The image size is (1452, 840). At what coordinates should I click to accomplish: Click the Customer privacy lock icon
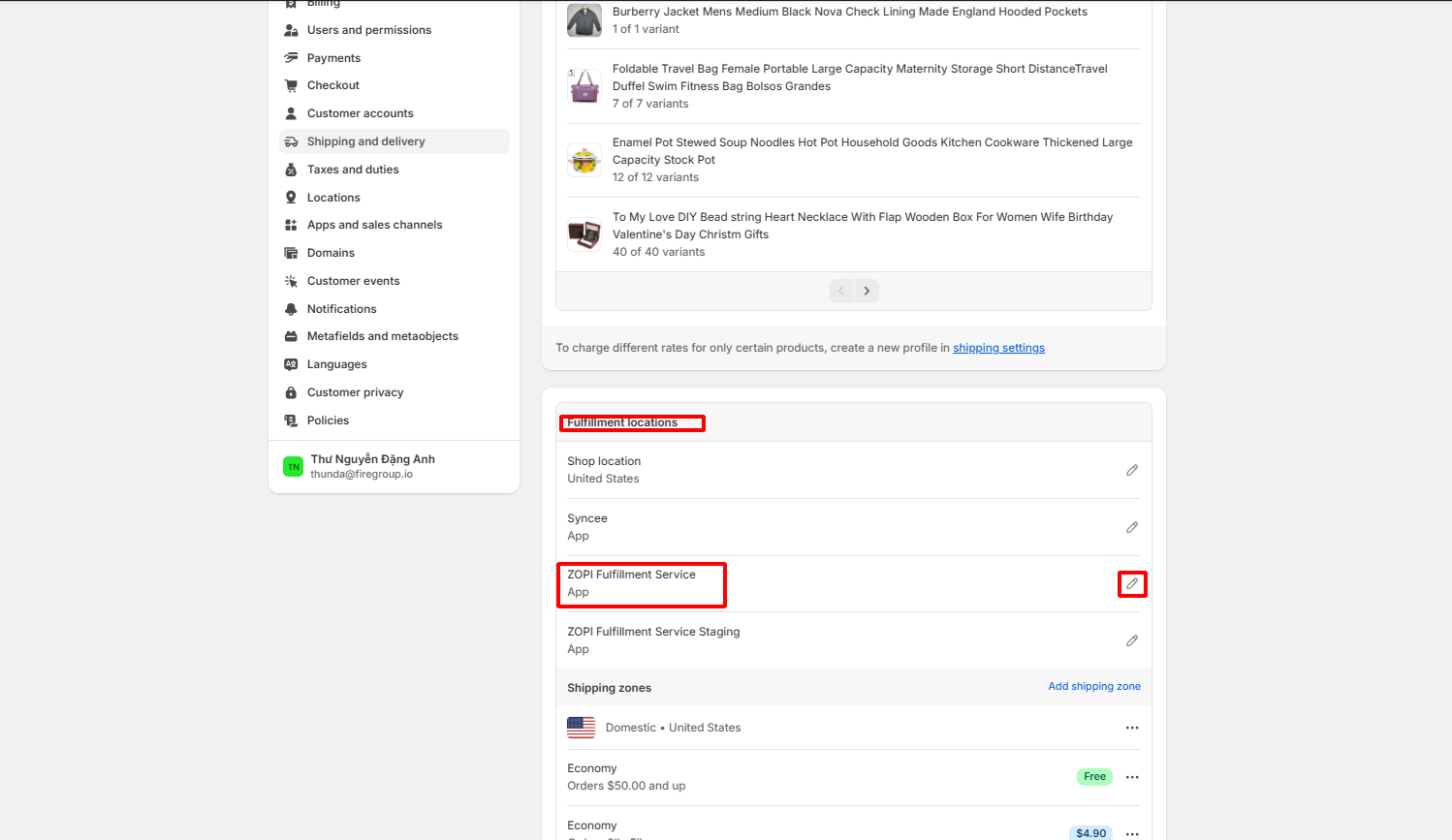pyautogui.click(x=291, y=392)
